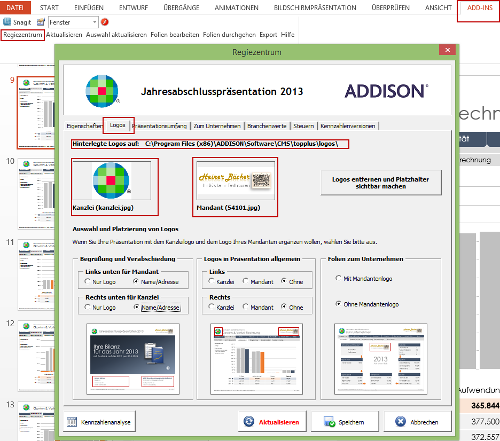Image resolution: width=500 pixels, height=441 pixels.
Task: Click the value 365.844 in the slide table
Action: point(485,406)
